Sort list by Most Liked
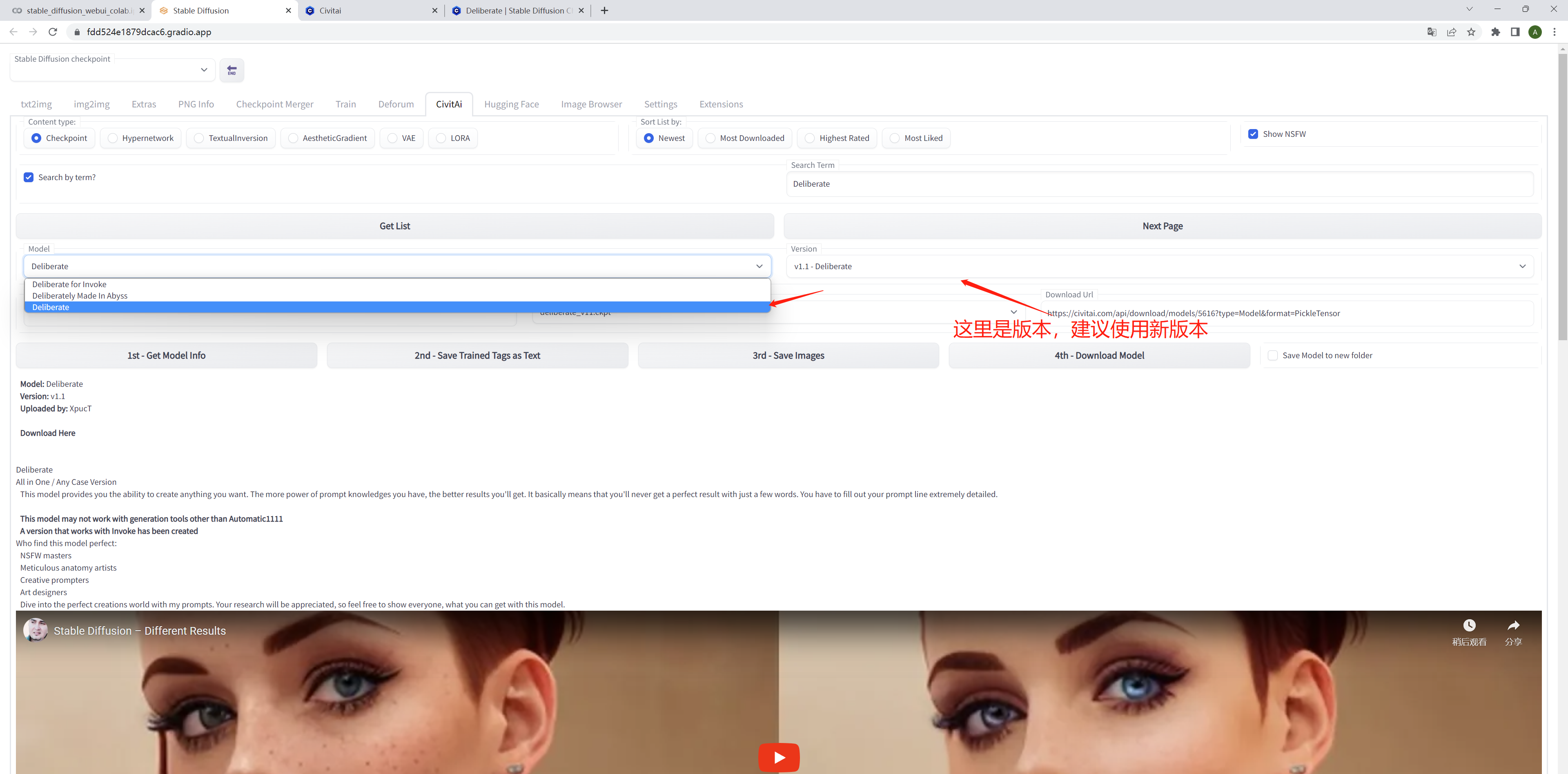The image size is (1568, 774). click(916, 138)
